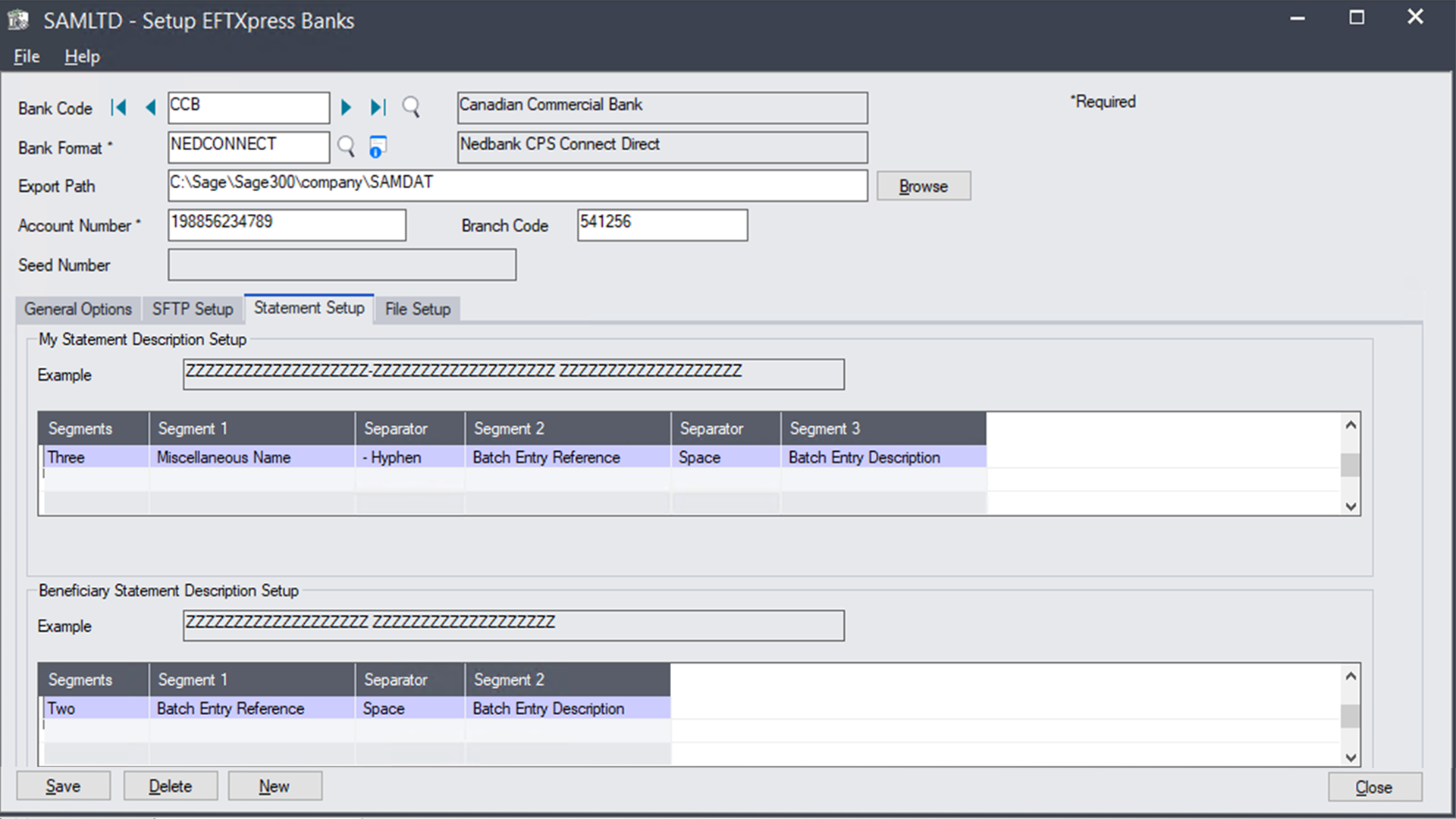Navigate to the next bank record

click(x=347, y=107)
